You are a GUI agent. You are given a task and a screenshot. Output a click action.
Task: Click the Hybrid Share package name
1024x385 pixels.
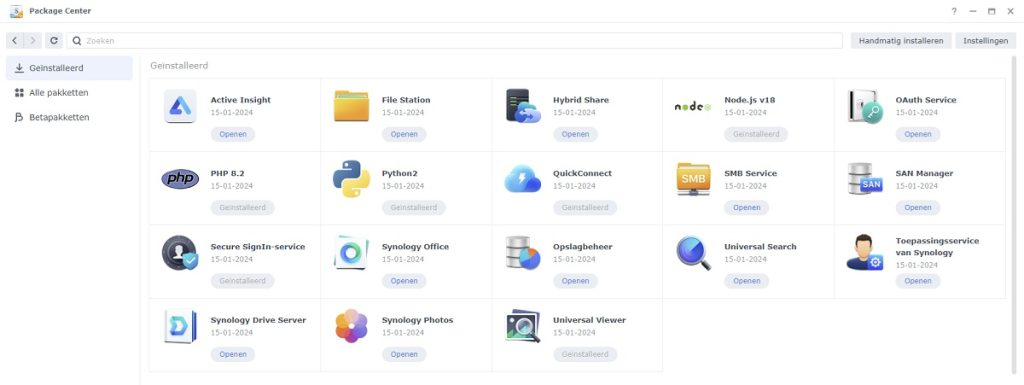581,100
